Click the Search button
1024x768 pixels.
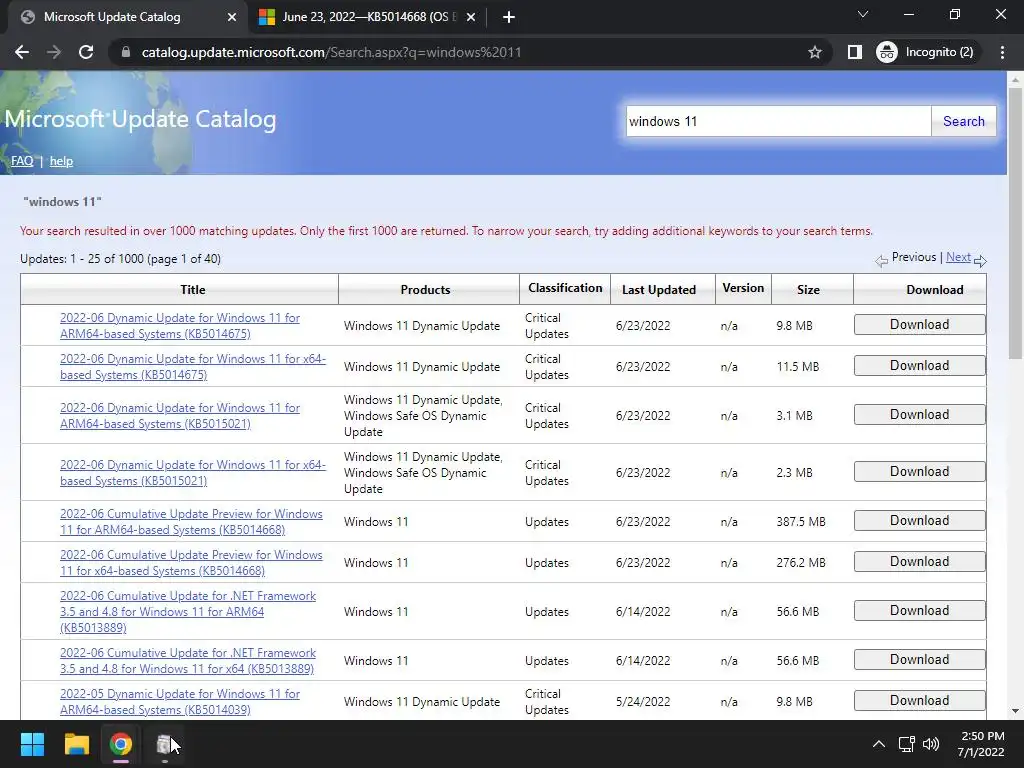tap(963, 121)
